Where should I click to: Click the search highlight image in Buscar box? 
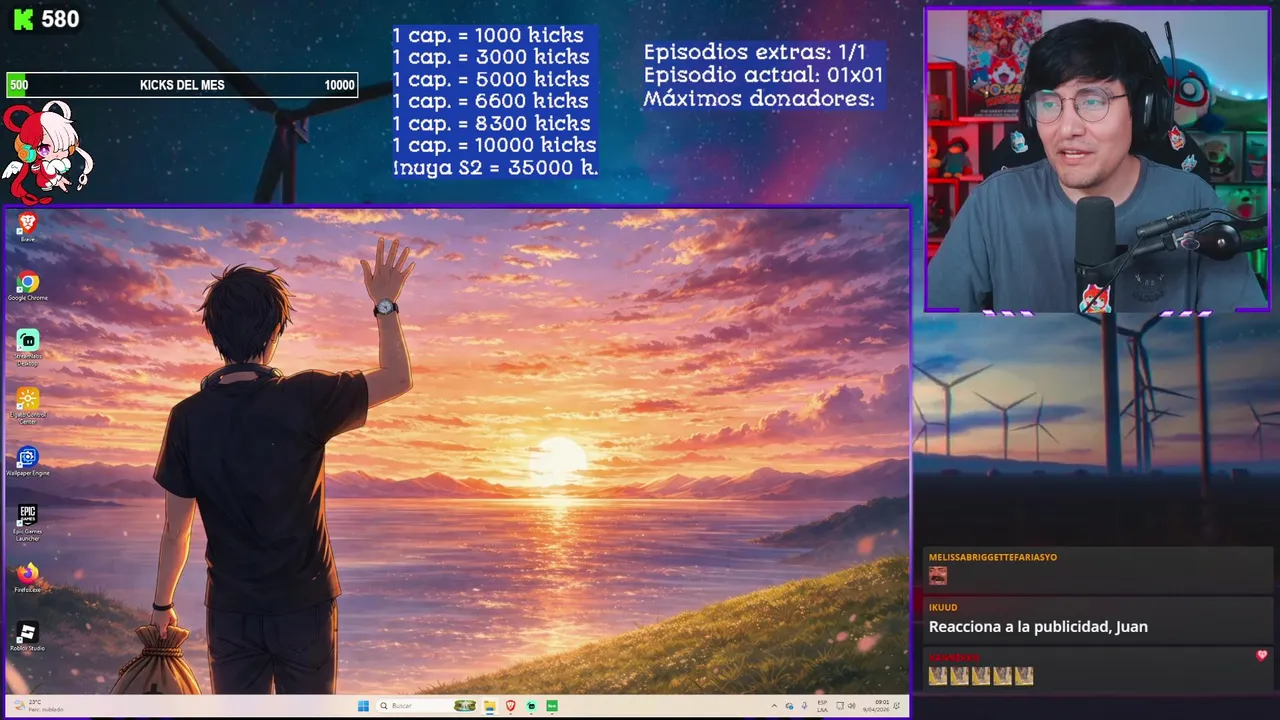pos(465,705)
